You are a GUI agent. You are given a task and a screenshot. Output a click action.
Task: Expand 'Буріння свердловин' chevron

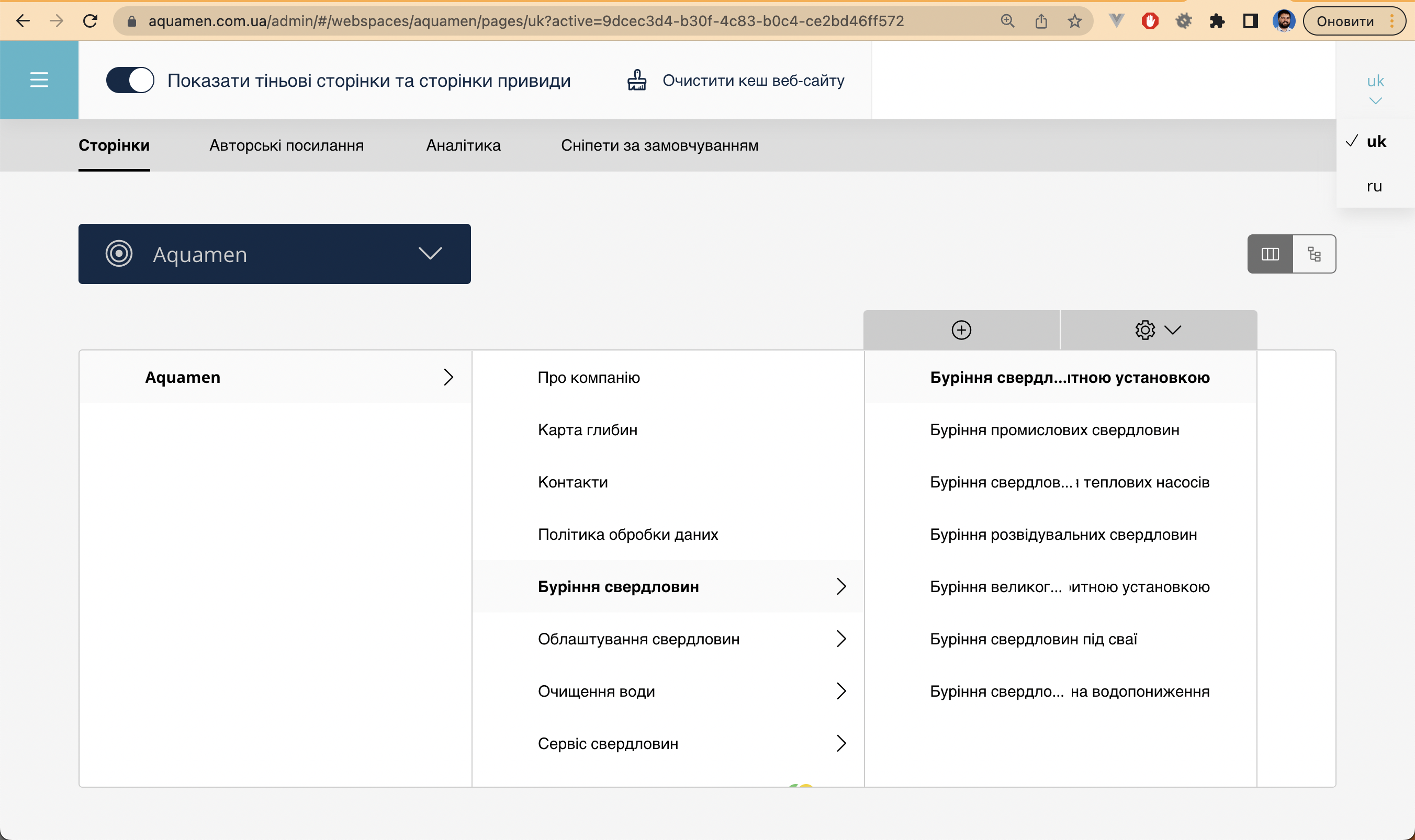(841, 586)
